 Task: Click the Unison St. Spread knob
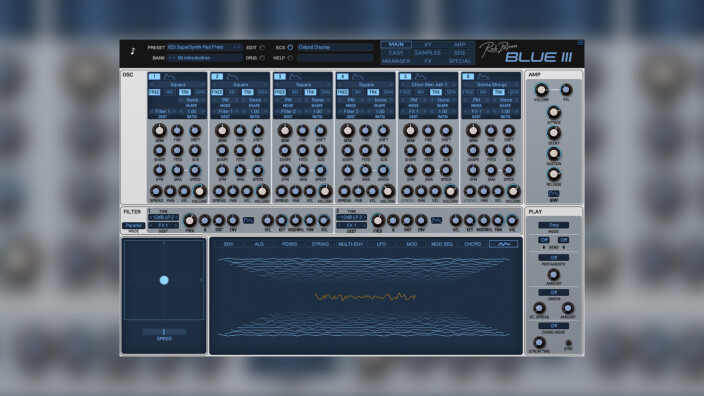(x=539, y=308)
